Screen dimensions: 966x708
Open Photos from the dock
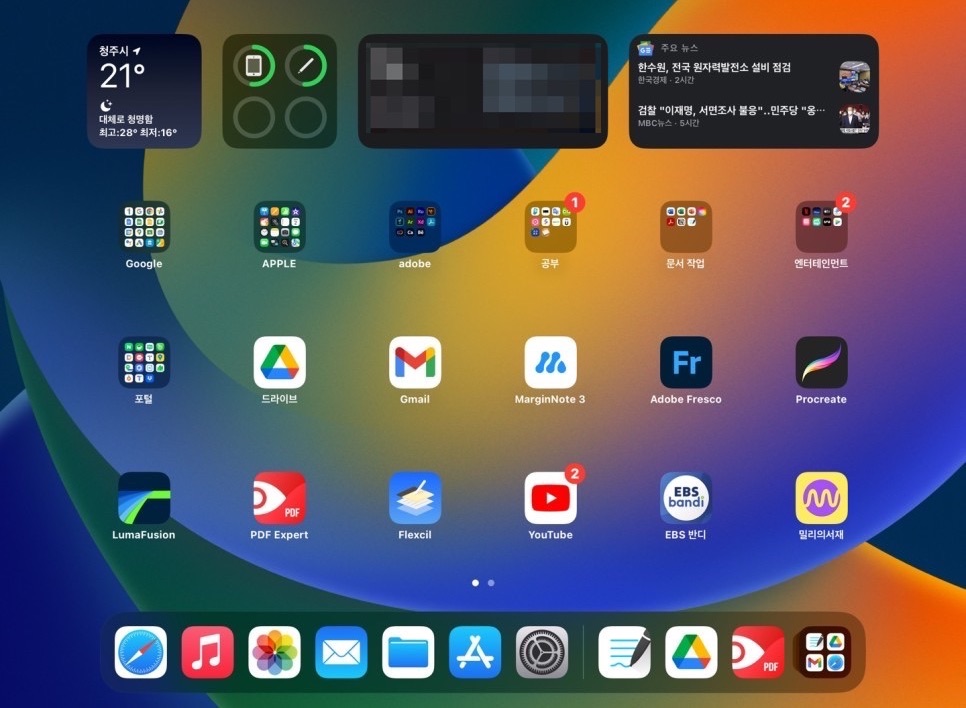(274, 652)
